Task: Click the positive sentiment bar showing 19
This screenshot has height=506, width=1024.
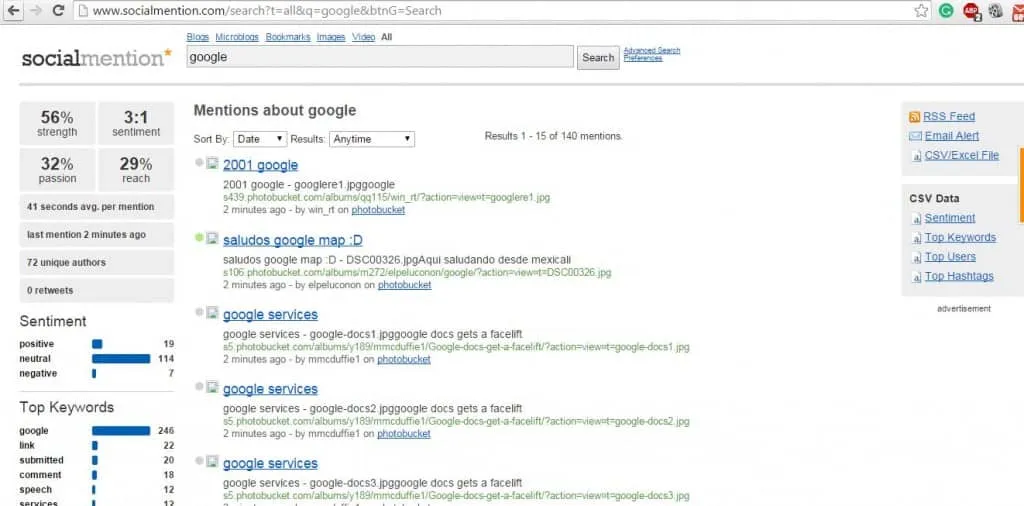Action: 97,344
